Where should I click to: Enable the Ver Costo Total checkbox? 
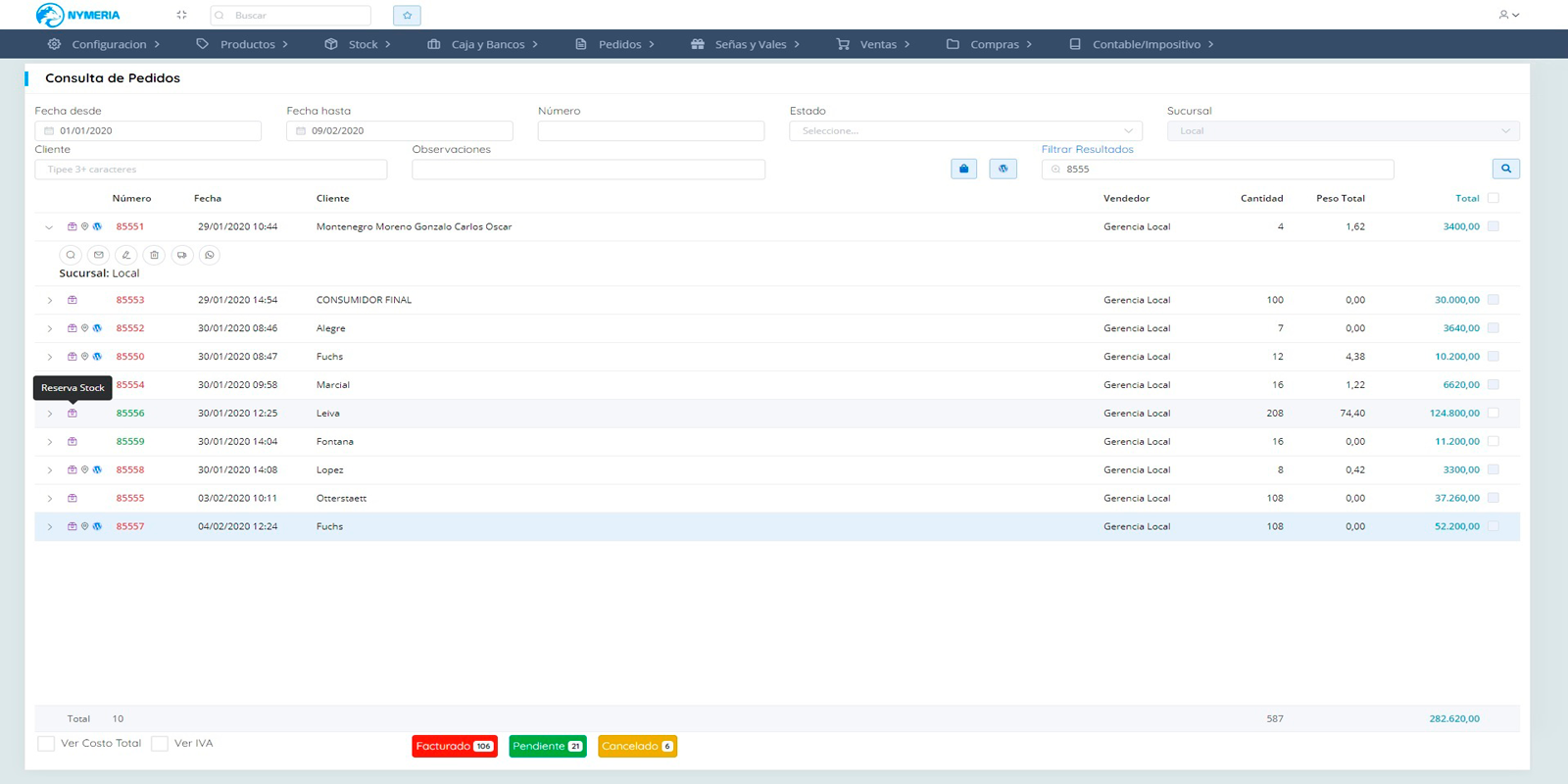(46, 744)
